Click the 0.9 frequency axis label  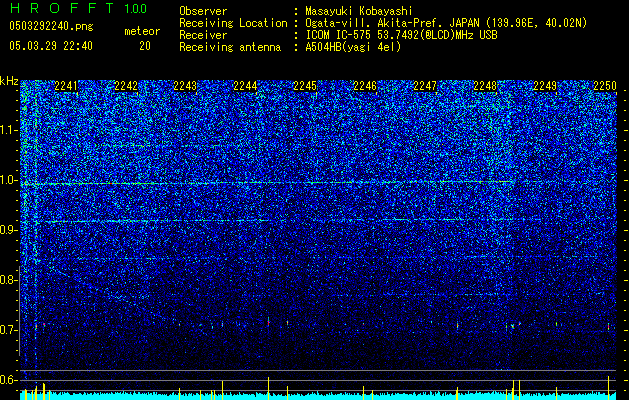(x=6, y=230)
